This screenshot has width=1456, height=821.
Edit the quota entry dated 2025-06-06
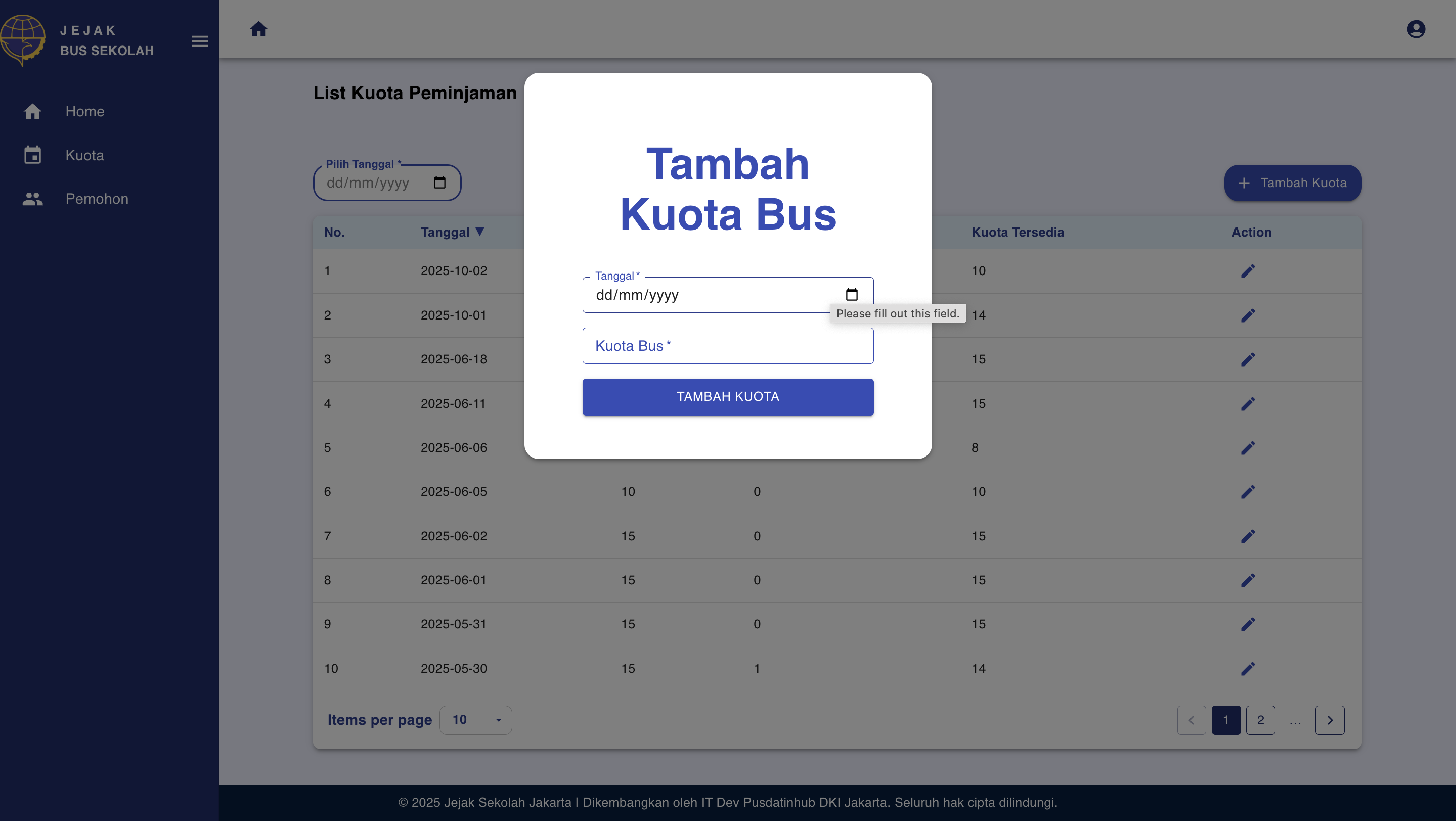[x=1248, y=447]
